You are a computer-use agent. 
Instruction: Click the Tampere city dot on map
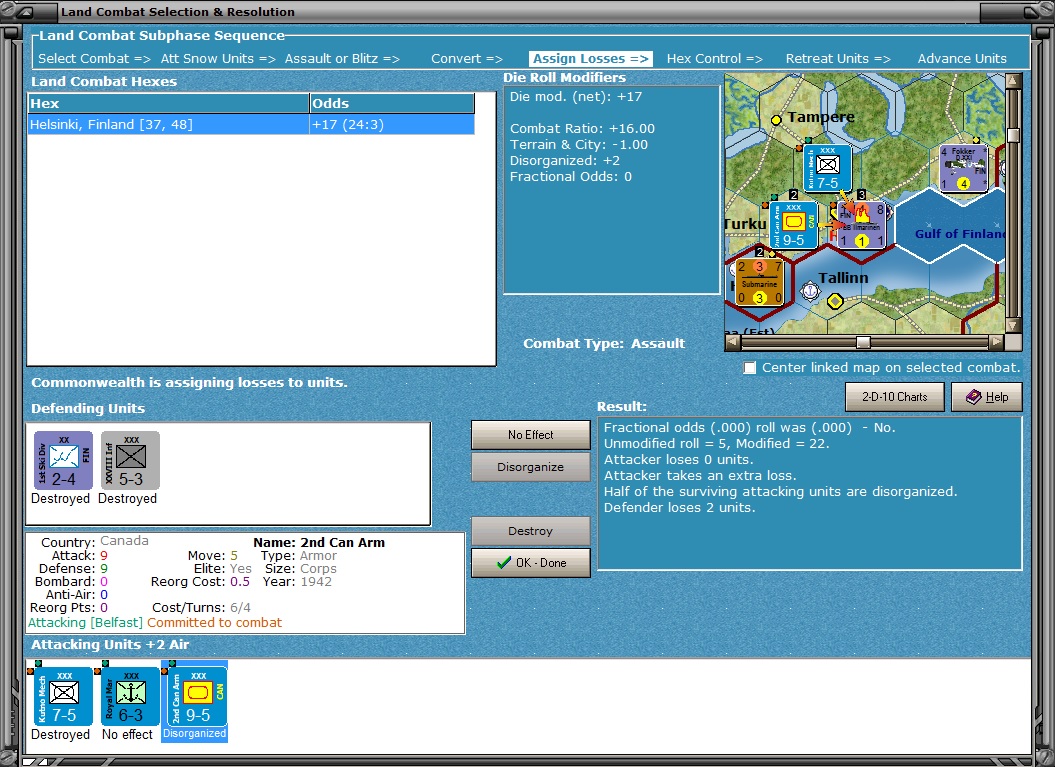click(776, 120)
